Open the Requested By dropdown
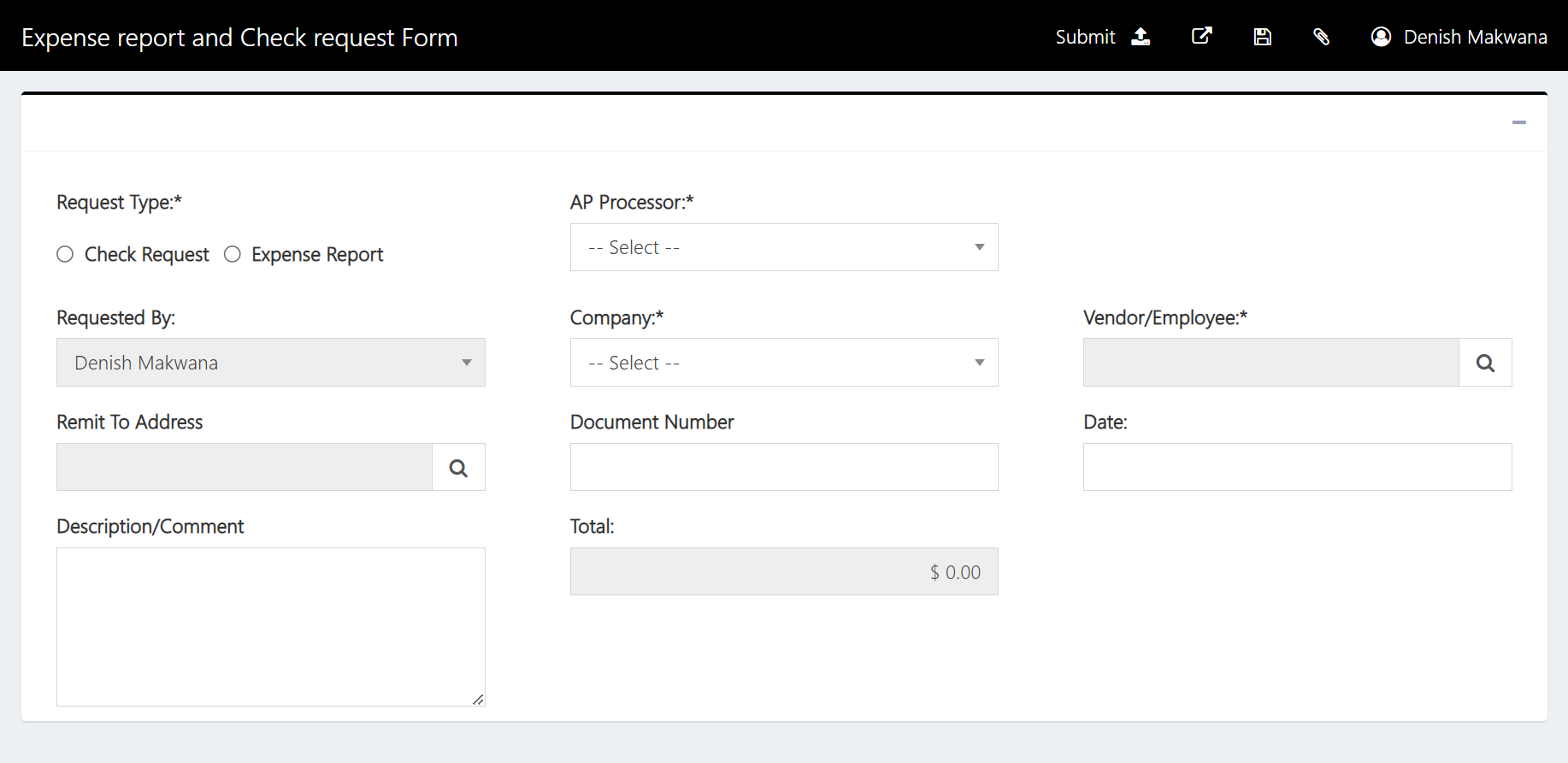1568x763 pixels. point(271,363)
